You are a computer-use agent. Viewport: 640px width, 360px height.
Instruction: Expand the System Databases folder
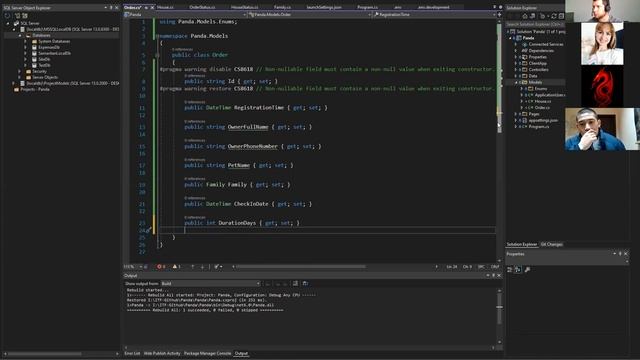[x=25, y=41]
